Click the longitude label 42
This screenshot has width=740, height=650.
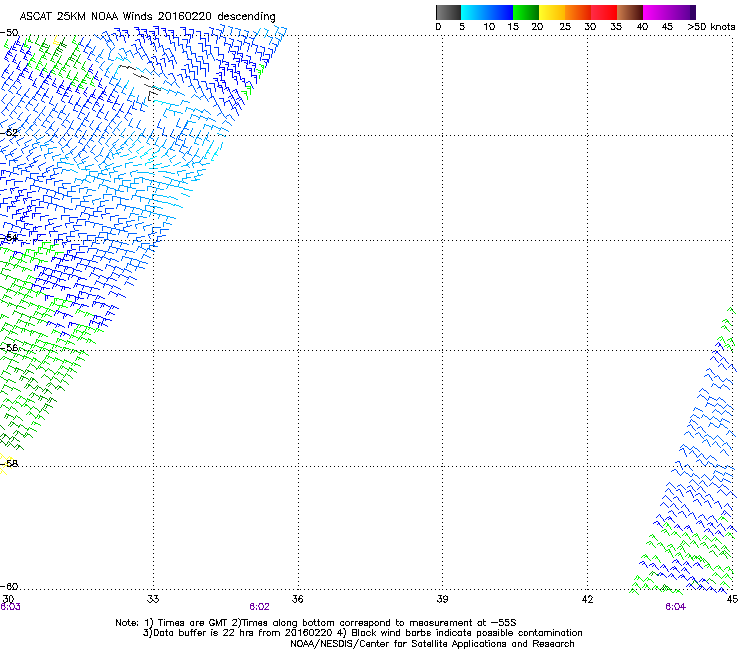click(587, 599)
